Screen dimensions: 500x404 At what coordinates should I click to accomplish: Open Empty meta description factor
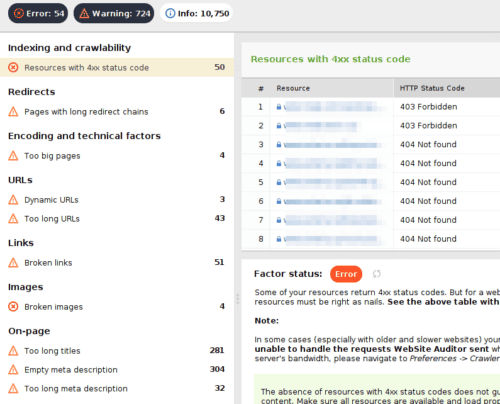(117, 370)
